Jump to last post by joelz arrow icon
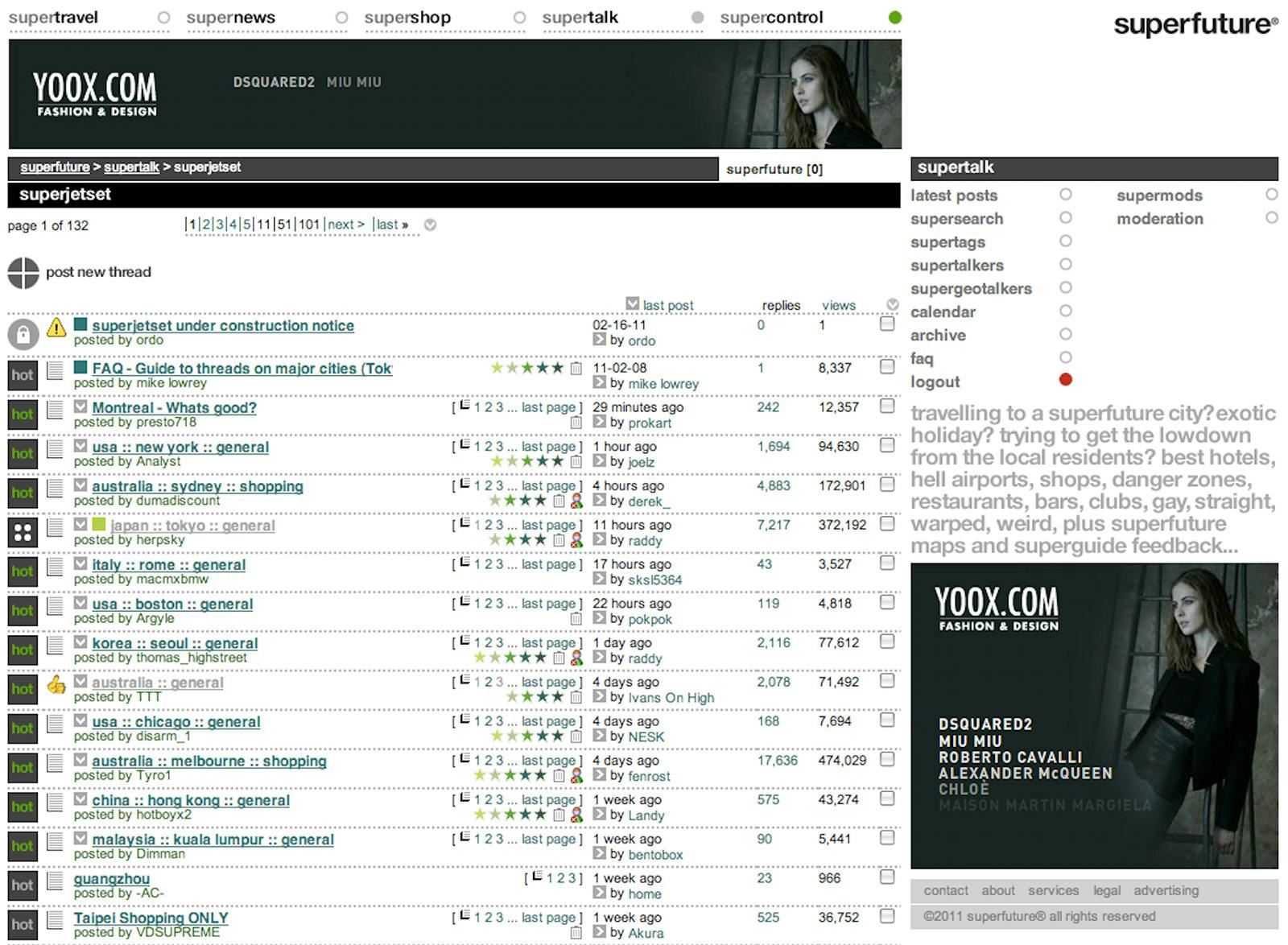The height and width of the screenshot is (945, 1288). pyautogui.click(x=600, y=461)
